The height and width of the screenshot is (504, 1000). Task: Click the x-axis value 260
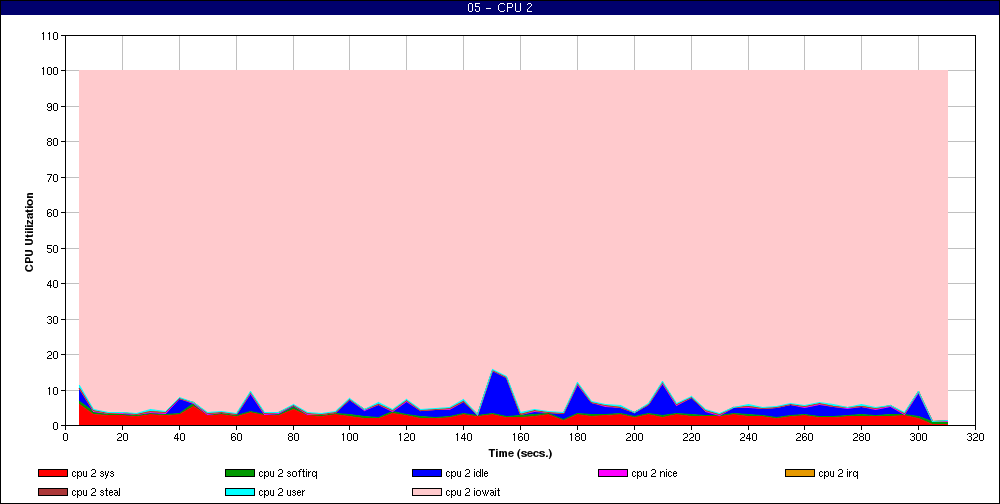(805, 437)
